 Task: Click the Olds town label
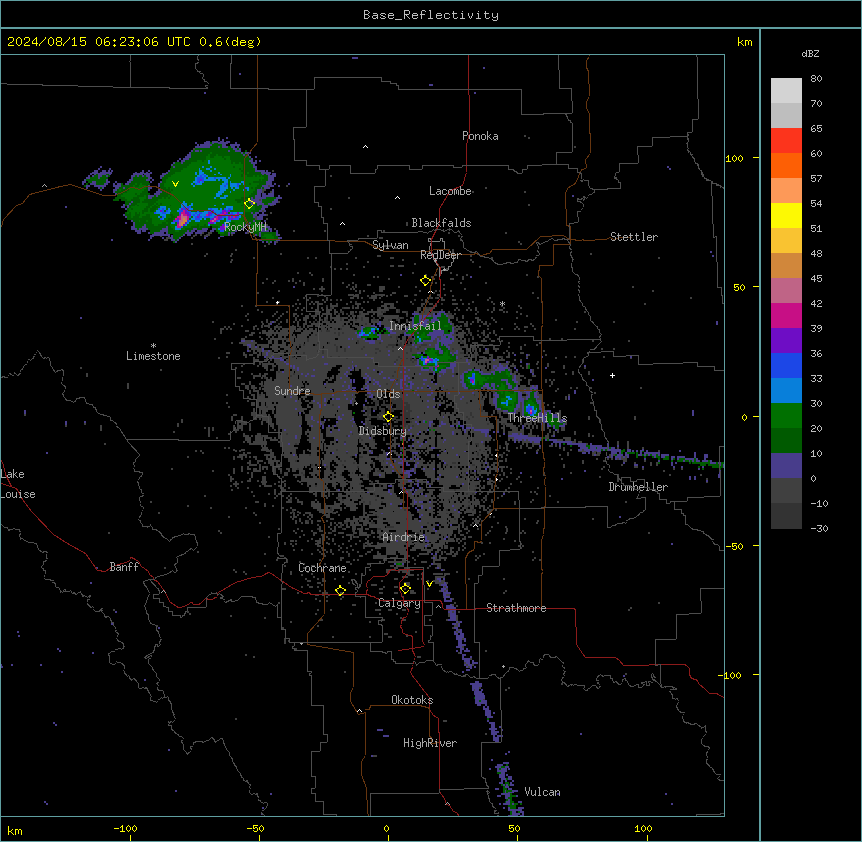pos(388,394)
